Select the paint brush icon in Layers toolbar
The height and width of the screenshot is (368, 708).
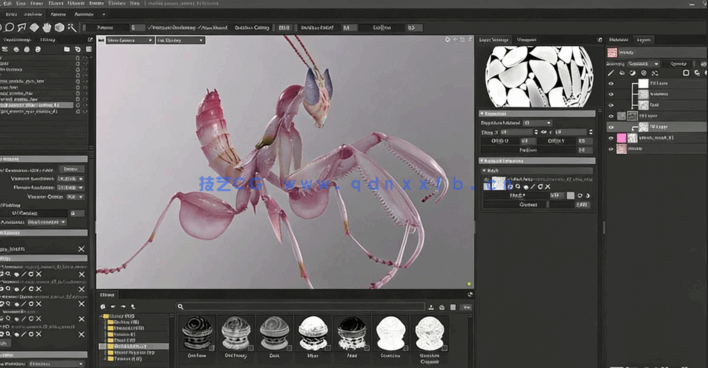tap(611, 73)
